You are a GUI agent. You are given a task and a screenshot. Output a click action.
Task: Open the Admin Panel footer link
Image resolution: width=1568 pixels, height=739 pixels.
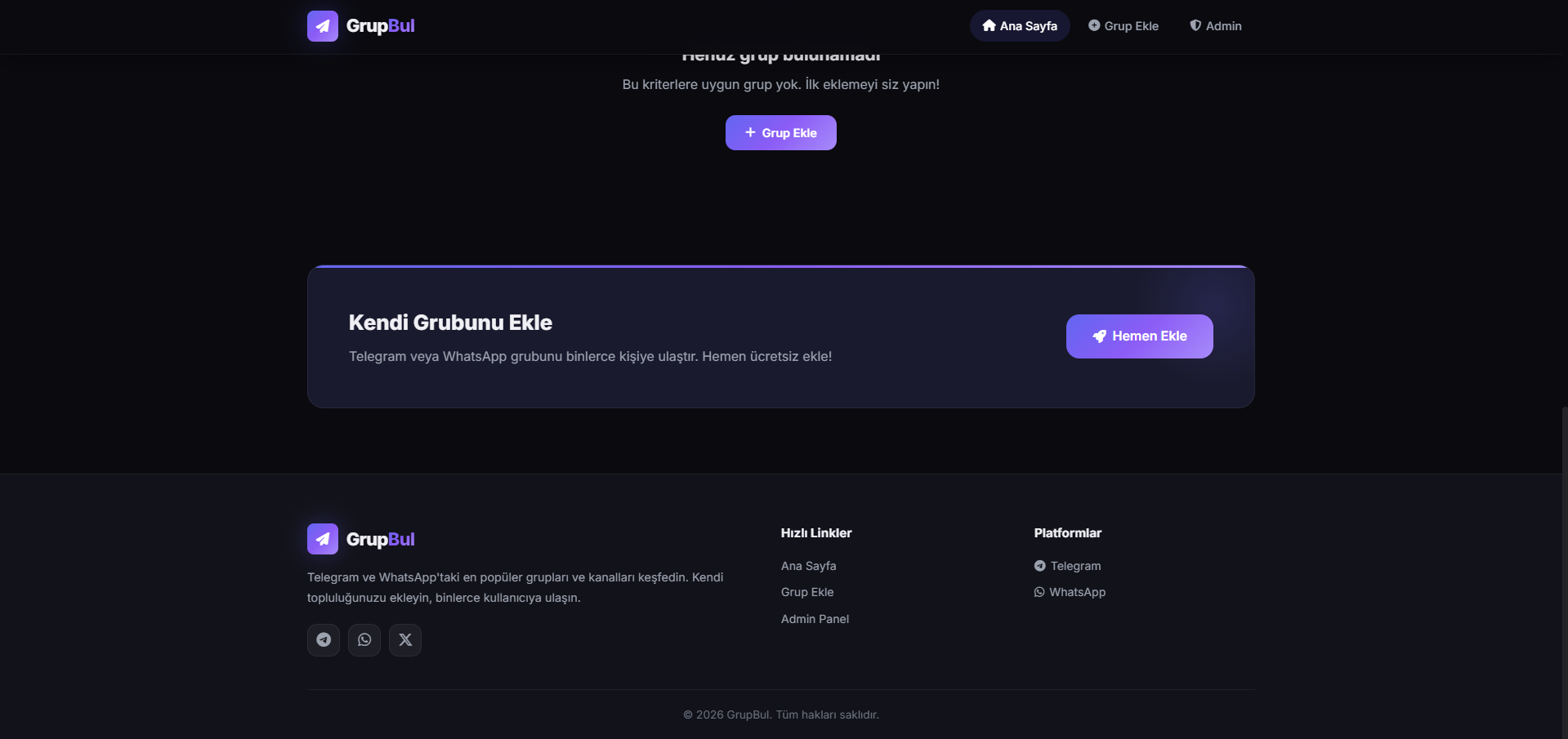(x=815, y=619)
